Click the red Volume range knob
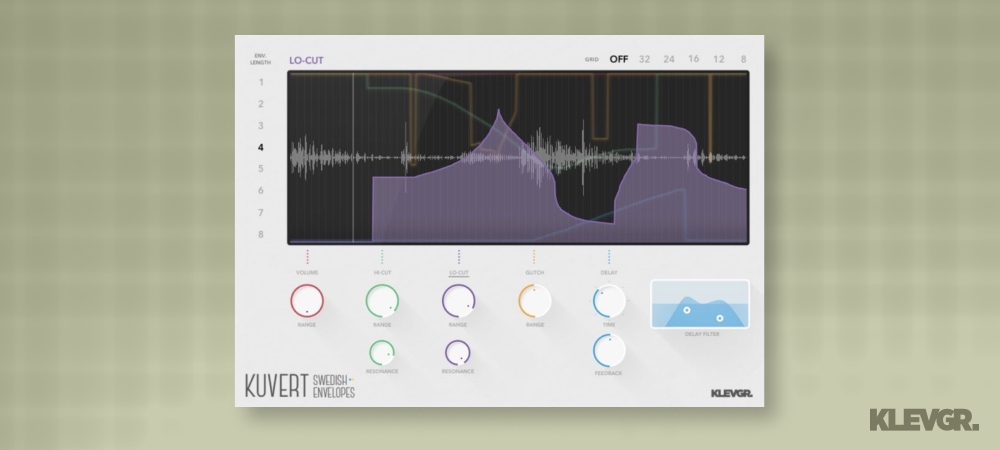This screenshot has width=1000, height=450. [x=307, y=300]
